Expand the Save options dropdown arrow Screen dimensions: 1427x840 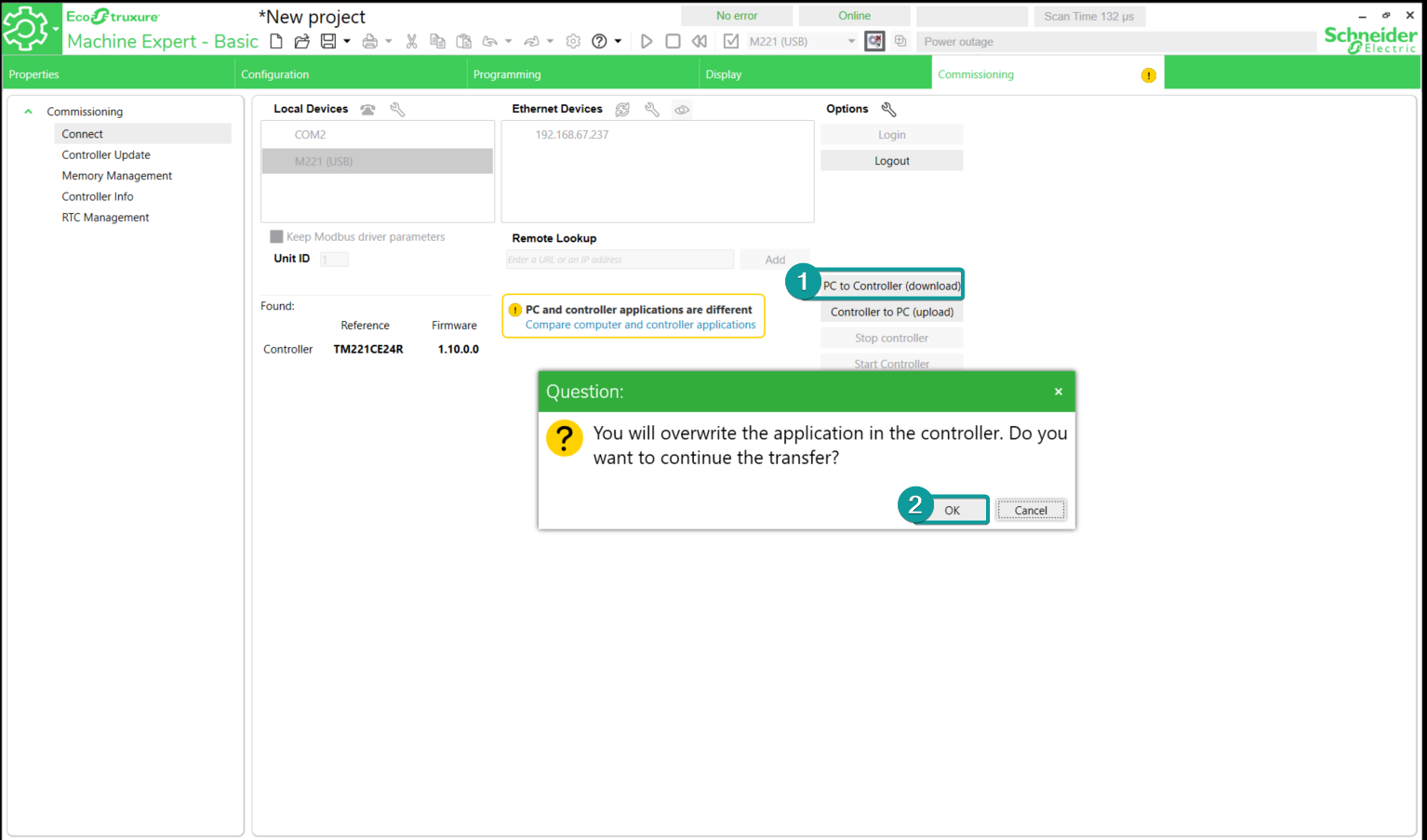tap(347, 41)
